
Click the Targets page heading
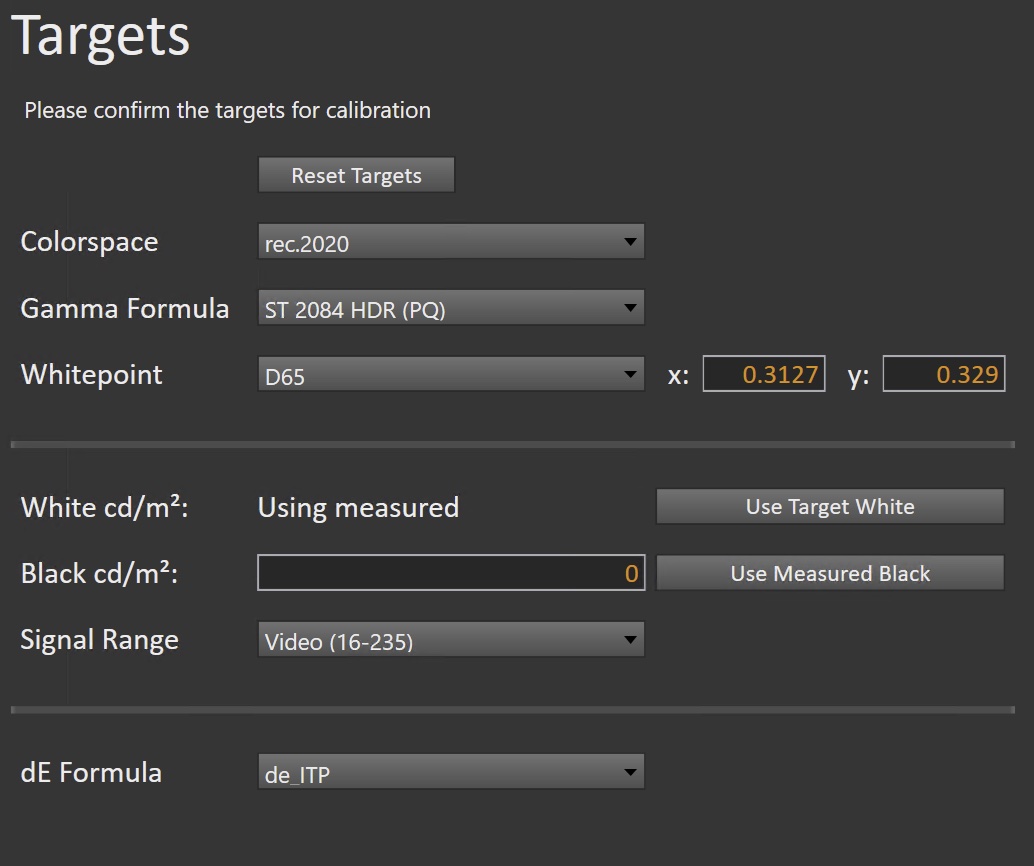click(x=100, y=35)
